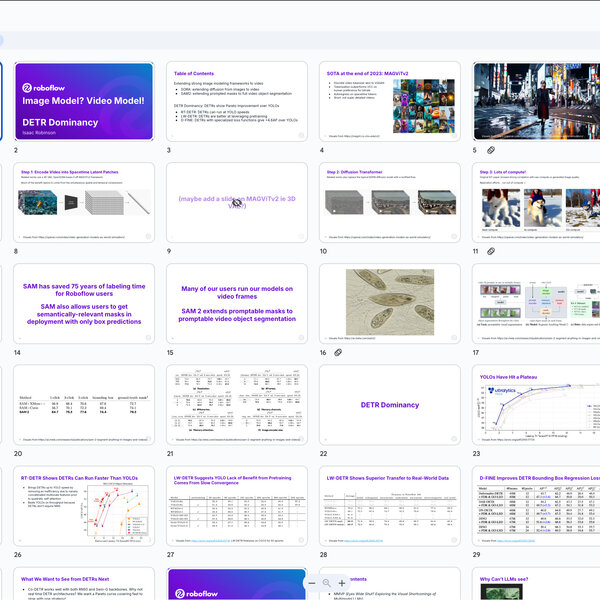This screenshot has height=600, width=600.
Task: Open 'D-FINE Improves DETR Bounding Box' slide
Action: (x=536, y=506)
